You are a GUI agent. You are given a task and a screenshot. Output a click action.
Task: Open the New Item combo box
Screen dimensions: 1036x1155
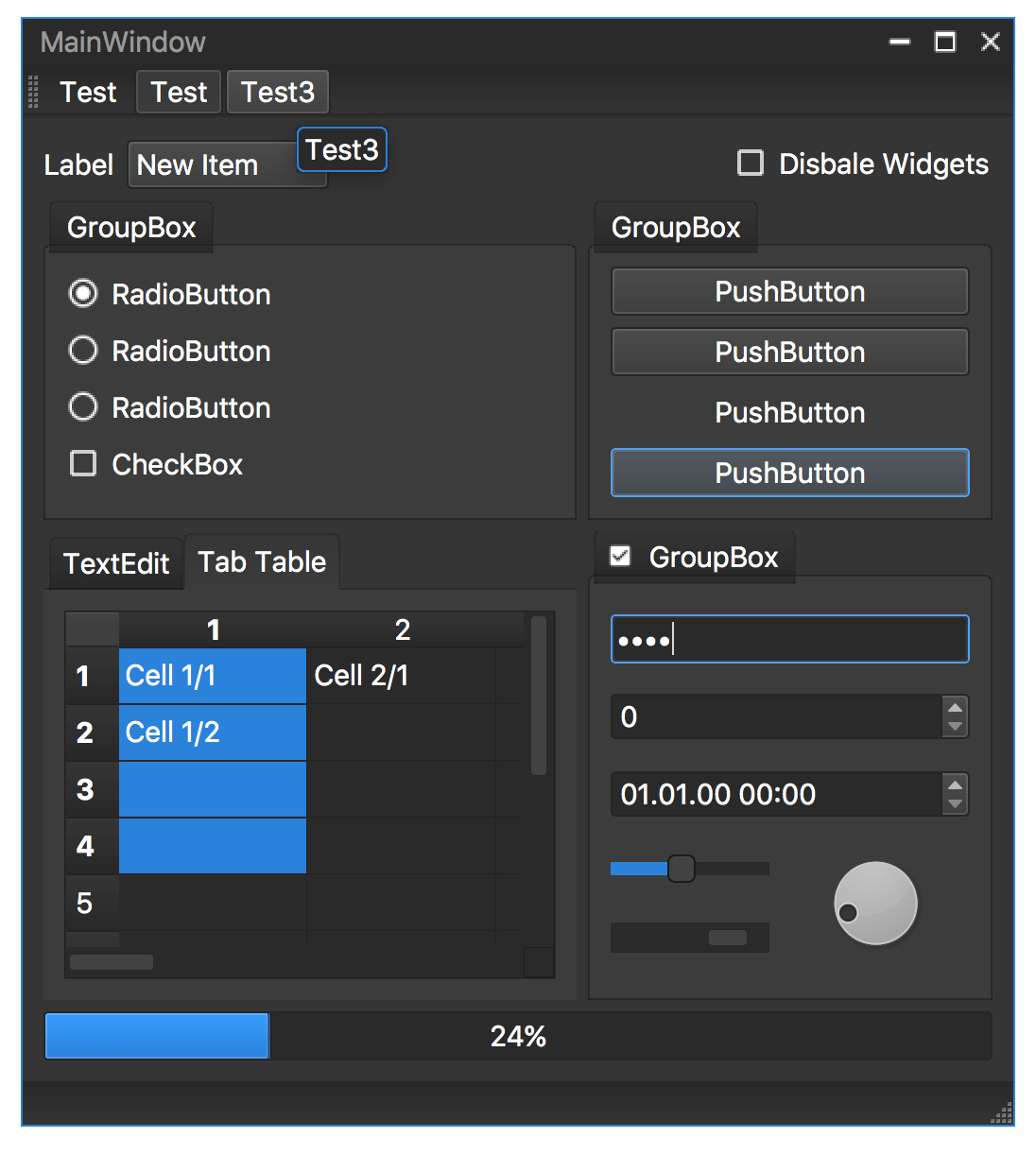pyautogui.click(x=227, y=165)
